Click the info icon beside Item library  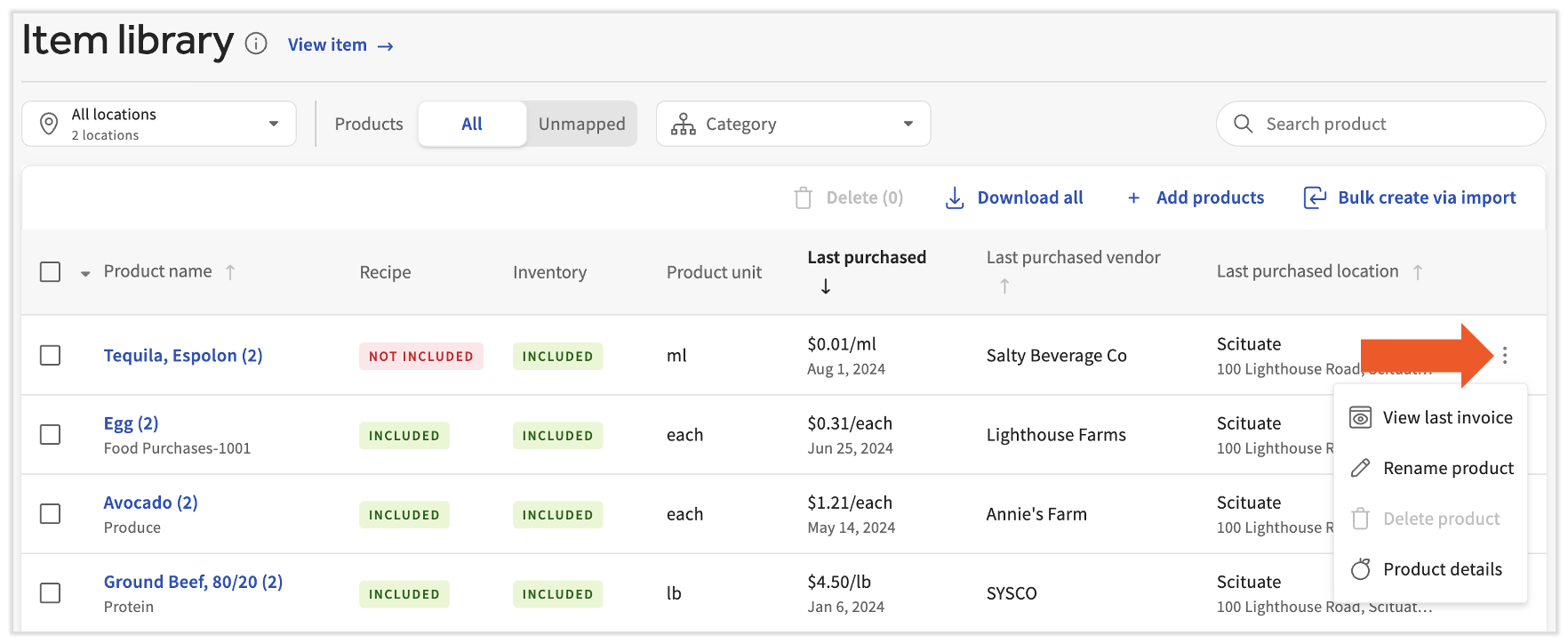coord(256,44)
